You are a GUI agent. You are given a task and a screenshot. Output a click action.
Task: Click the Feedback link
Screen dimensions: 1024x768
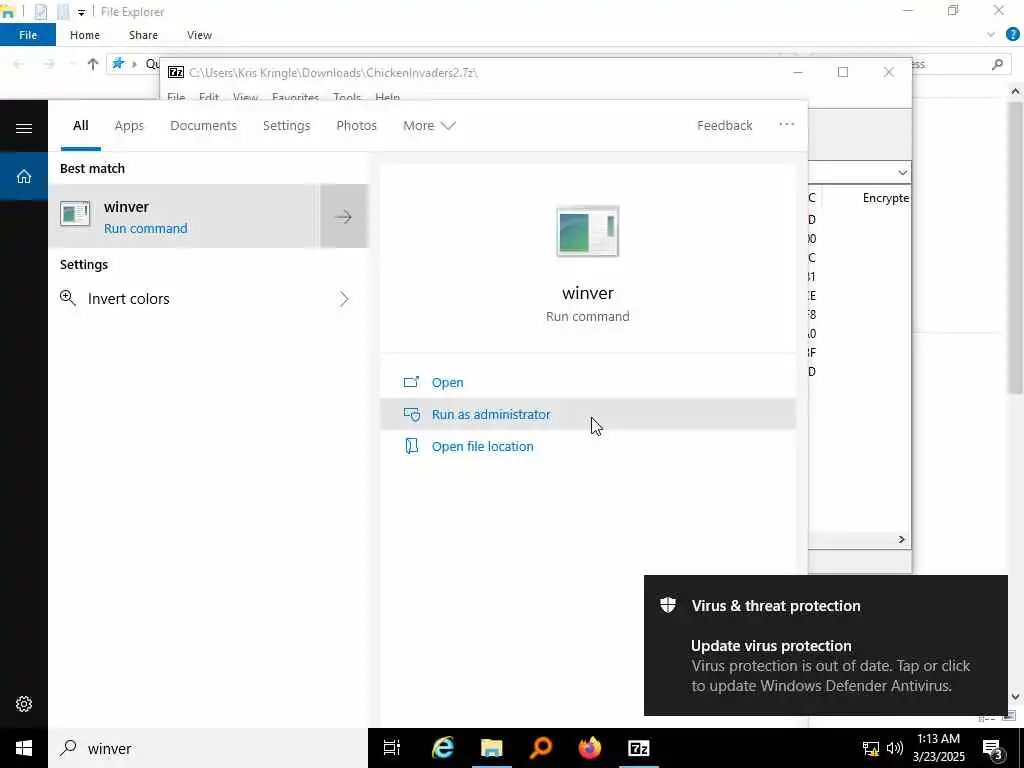(x=724, y=125)
